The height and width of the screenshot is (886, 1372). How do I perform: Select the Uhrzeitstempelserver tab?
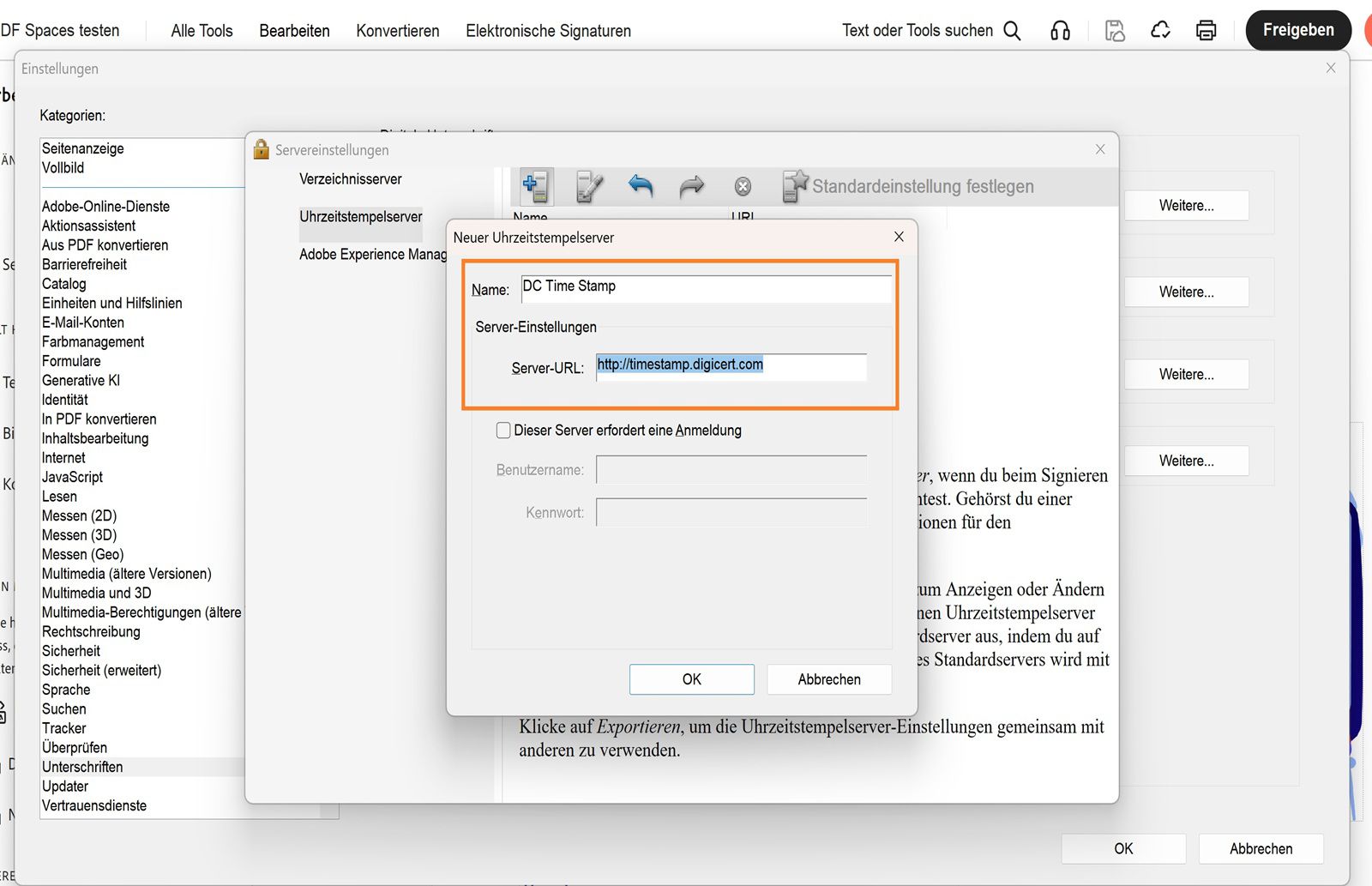click(x=360, y=217)
